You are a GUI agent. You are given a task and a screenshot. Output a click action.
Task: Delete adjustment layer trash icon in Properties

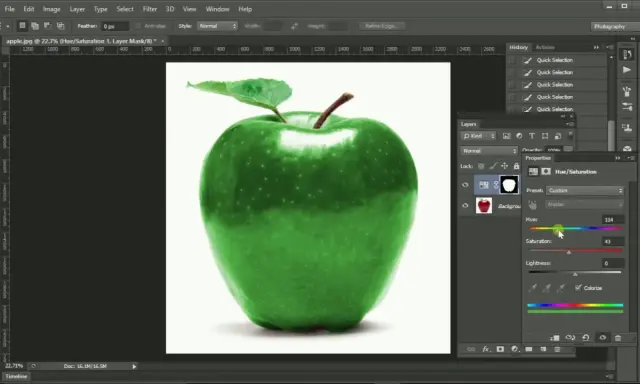click(618, 338)
